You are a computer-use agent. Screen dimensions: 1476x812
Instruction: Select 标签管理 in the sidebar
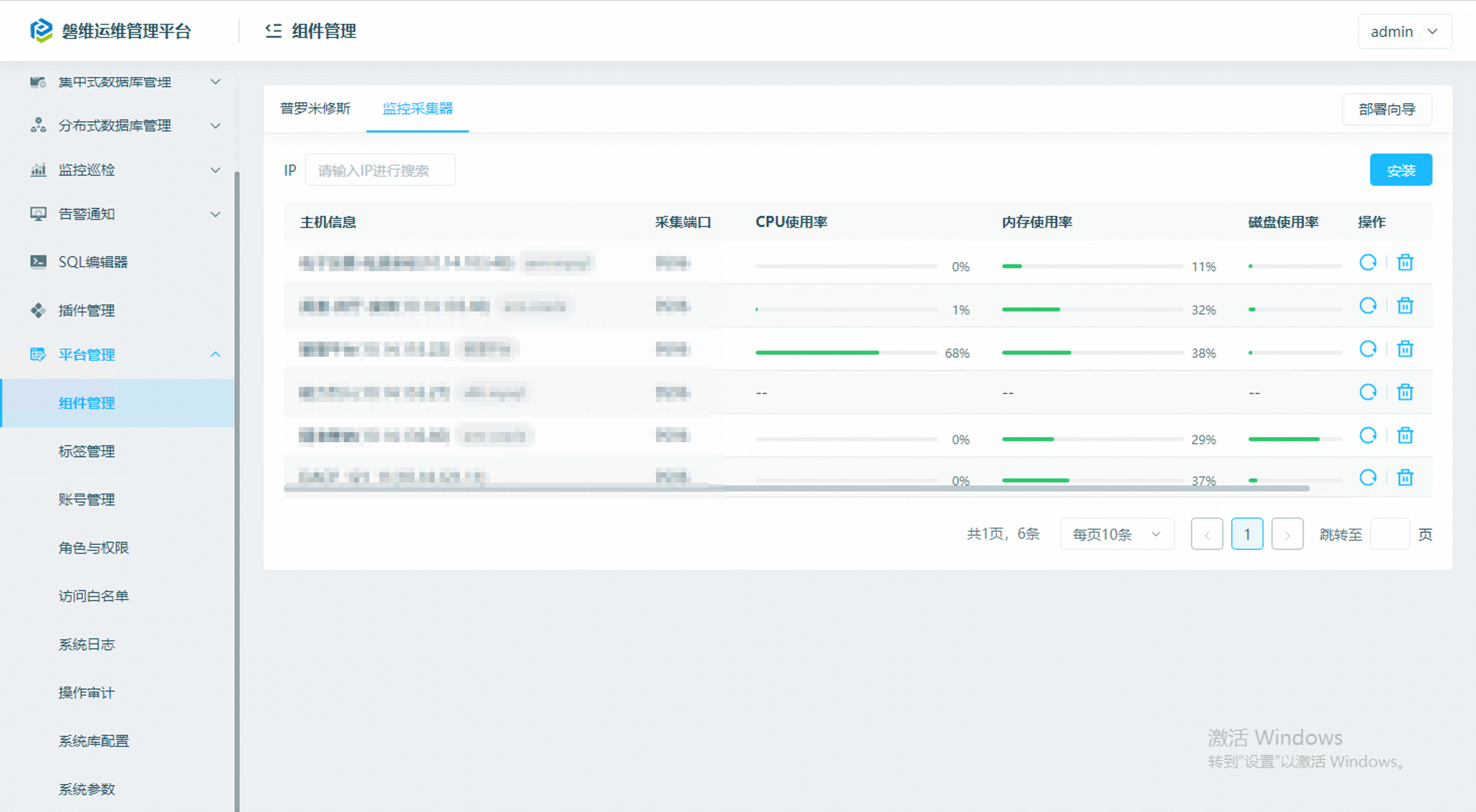(87, 451)
